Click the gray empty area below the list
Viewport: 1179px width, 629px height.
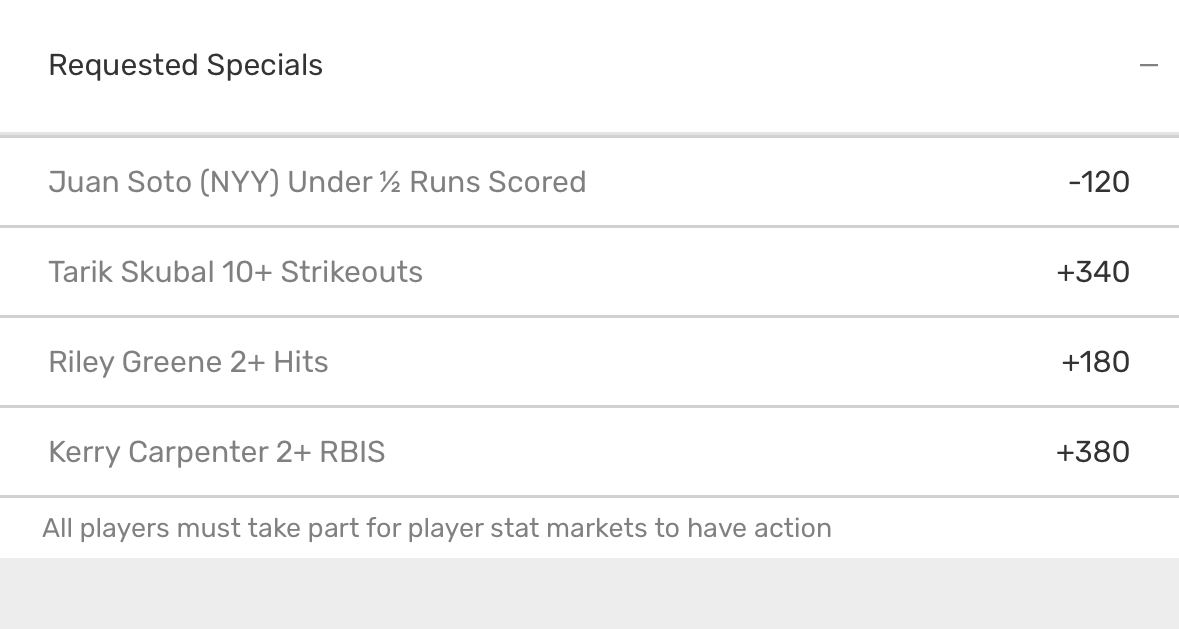point(589,593)
